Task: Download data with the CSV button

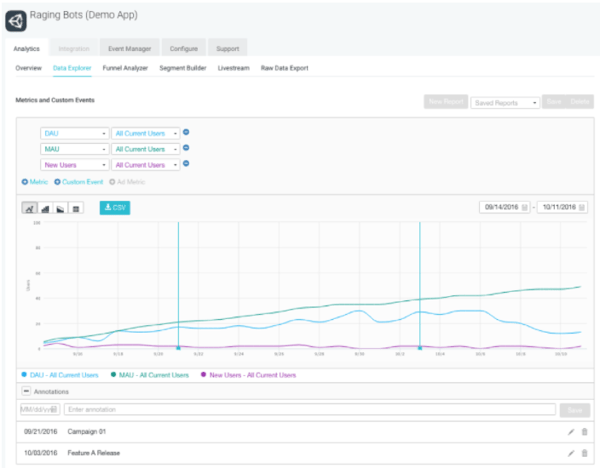Action: tap(115, 207)
